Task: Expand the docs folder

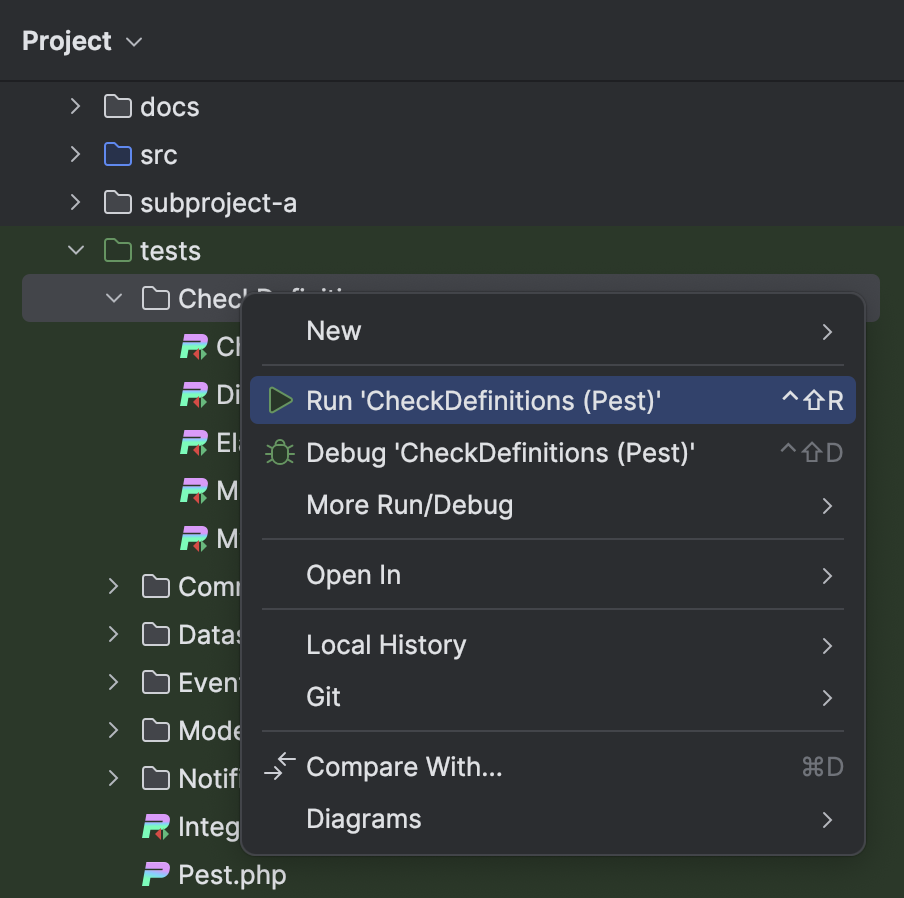Action: [x=76, y=107]
